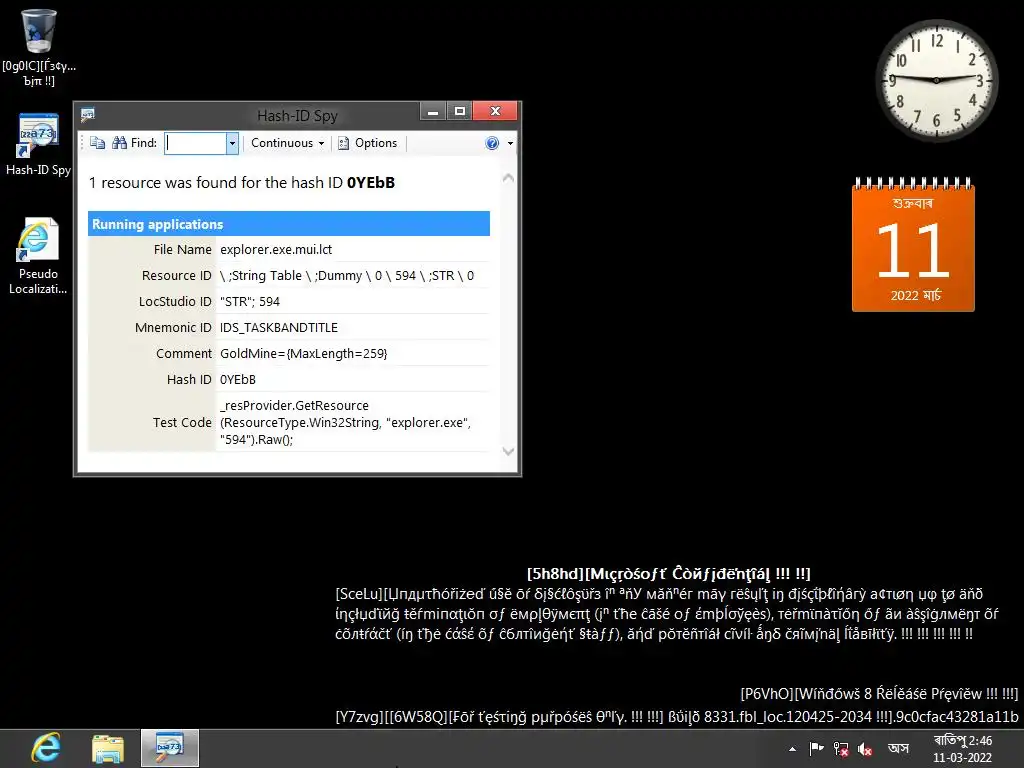Close the Hash-ID Spy window
The width and height of the screenshot is (1024, 768).
[x=495, y=111]
